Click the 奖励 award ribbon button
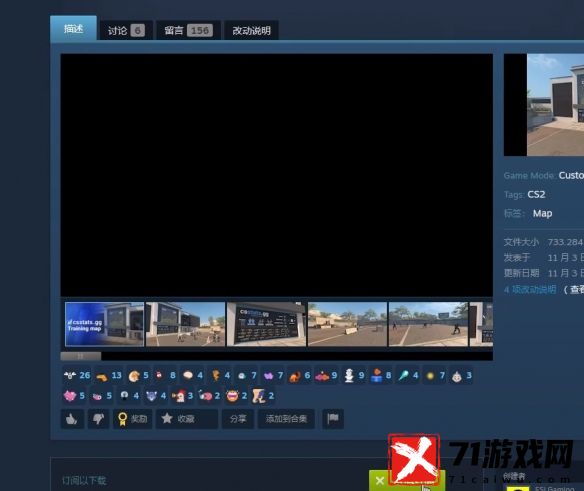The width and height of the screenshot is (584, 491). pos(133,419)
